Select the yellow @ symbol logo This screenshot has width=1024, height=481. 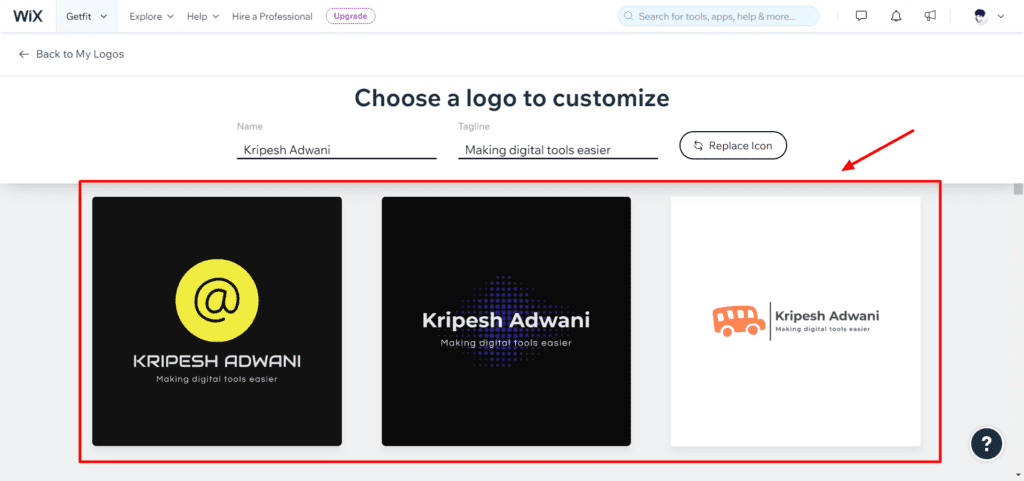tap(217, 321)
